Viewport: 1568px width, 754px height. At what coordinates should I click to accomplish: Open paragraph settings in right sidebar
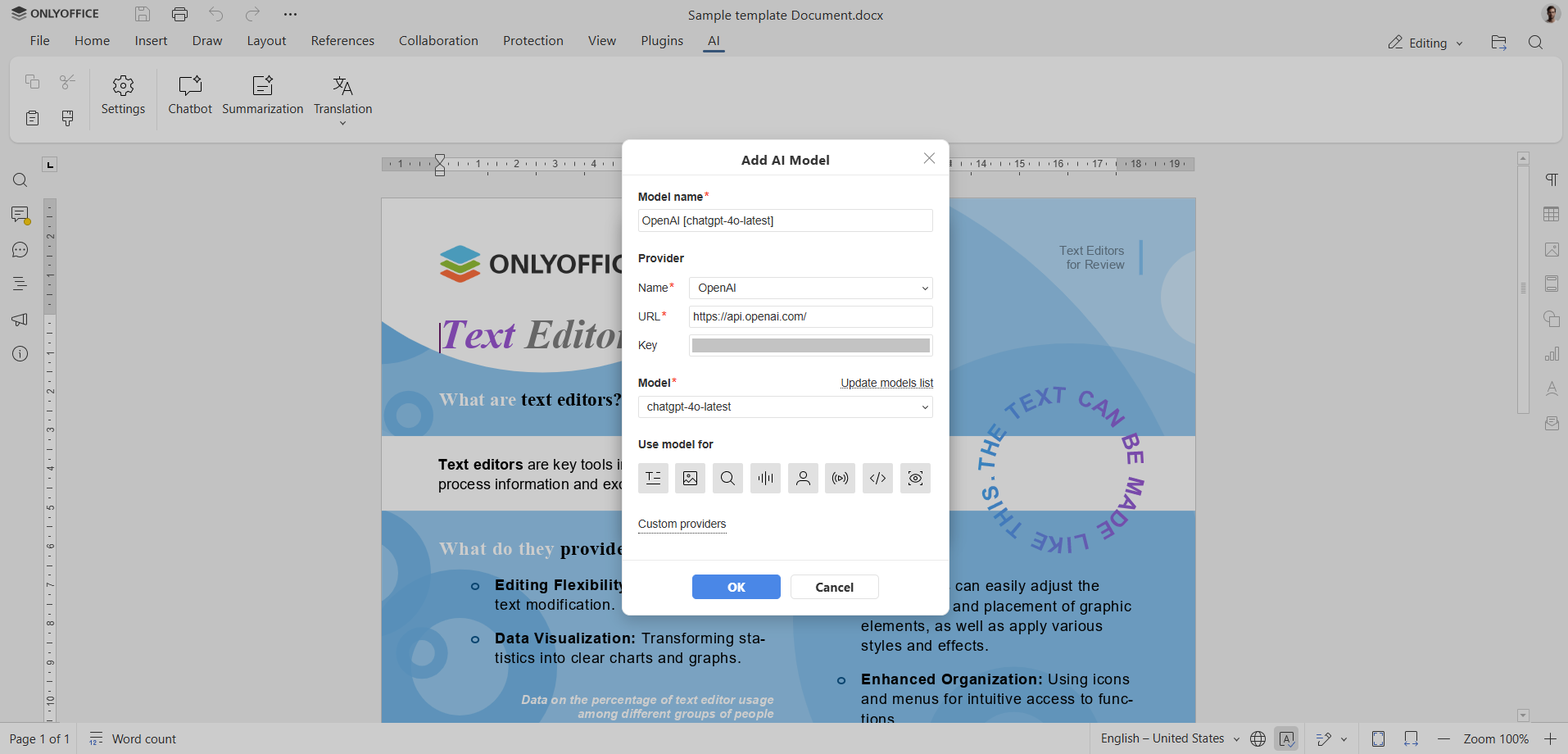tap(1552, 179)
